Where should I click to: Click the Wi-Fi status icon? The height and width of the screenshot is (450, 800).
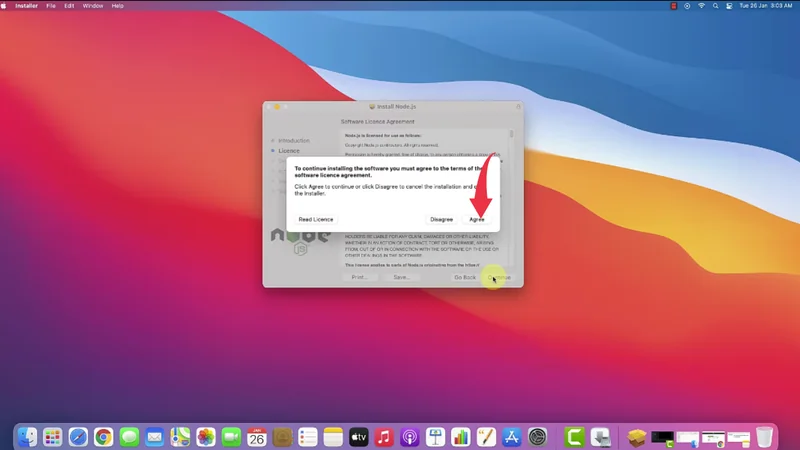pyautogui.click(x=701, y=6)
